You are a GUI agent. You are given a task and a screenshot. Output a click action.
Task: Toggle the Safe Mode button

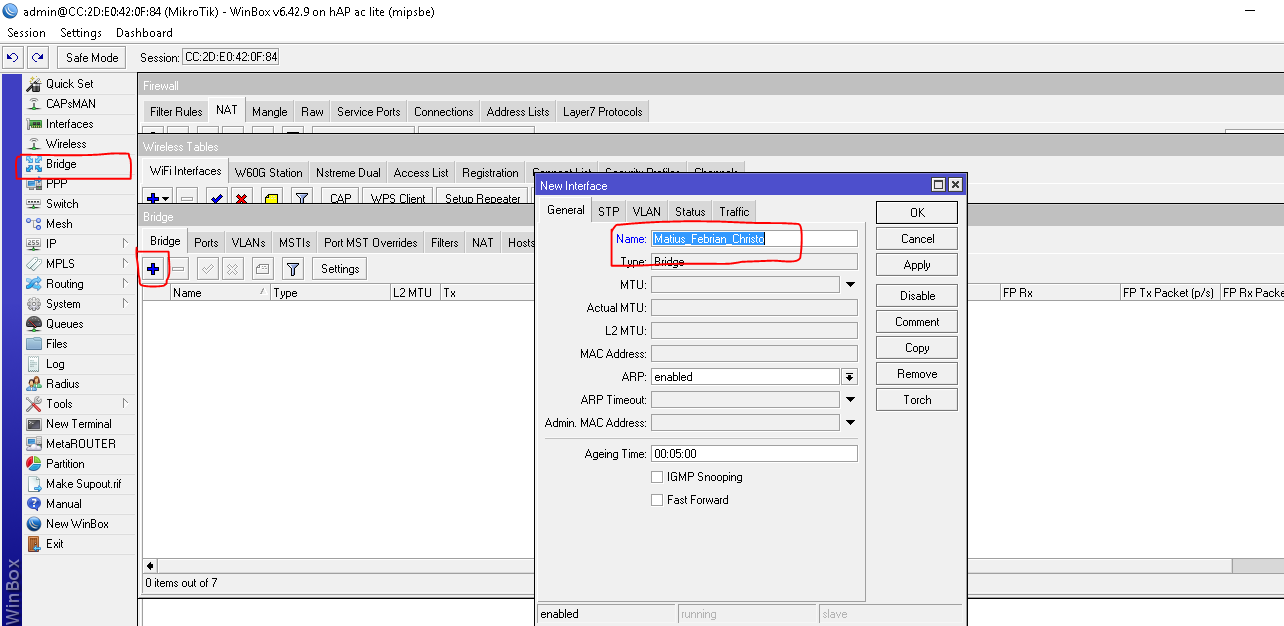93,58
